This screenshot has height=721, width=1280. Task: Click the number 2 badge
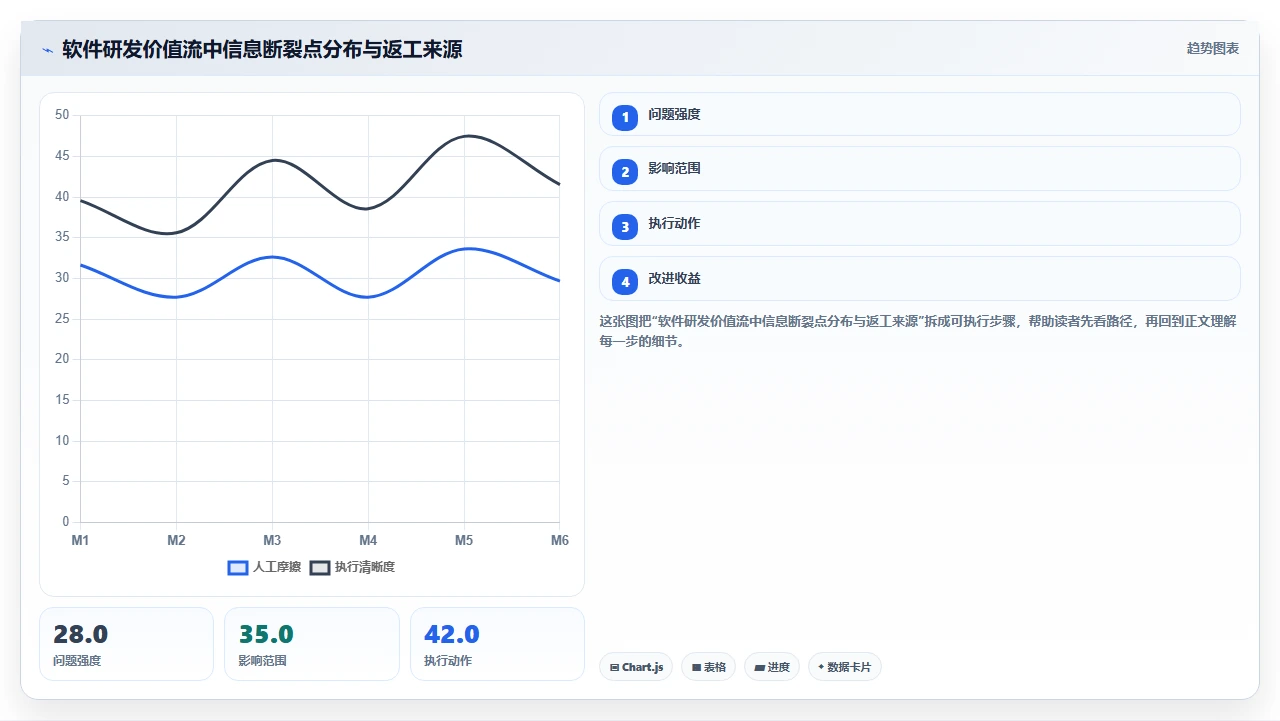pos(625,172)
